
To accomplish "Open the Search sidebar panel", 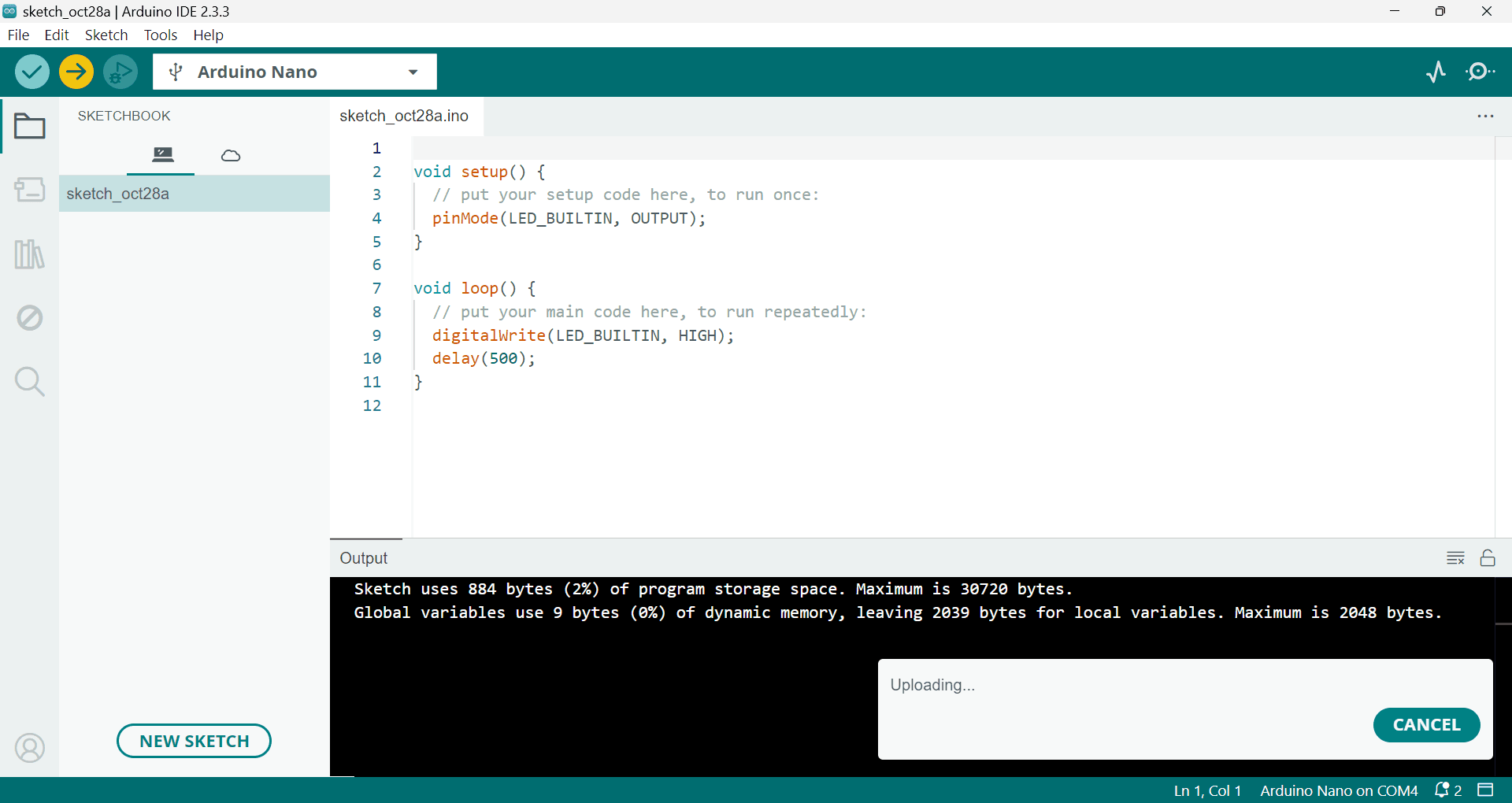I will coord(30,382).
